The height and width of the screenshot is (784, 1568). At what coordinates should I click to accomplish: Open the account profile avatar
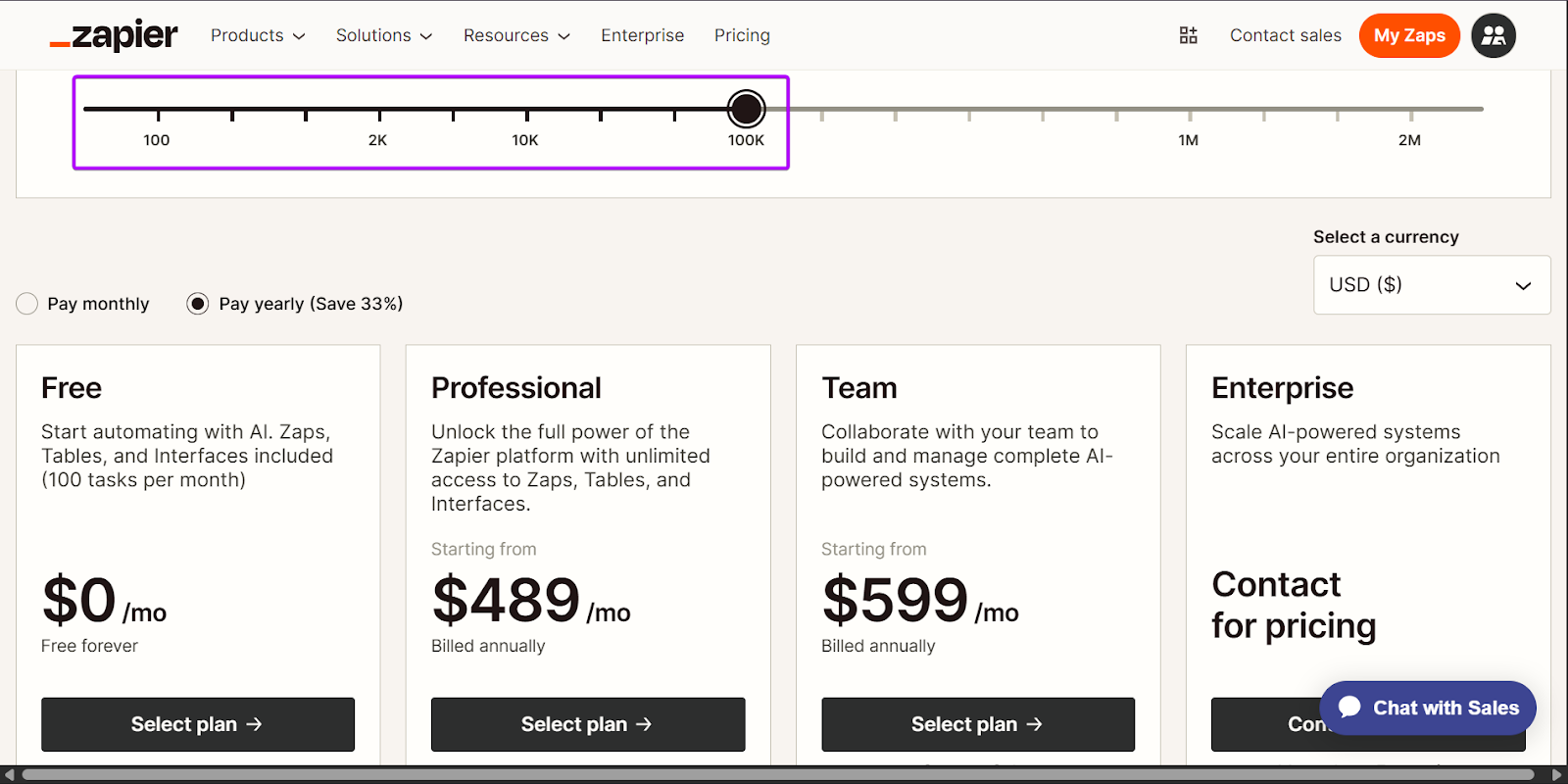point(1493,35)
